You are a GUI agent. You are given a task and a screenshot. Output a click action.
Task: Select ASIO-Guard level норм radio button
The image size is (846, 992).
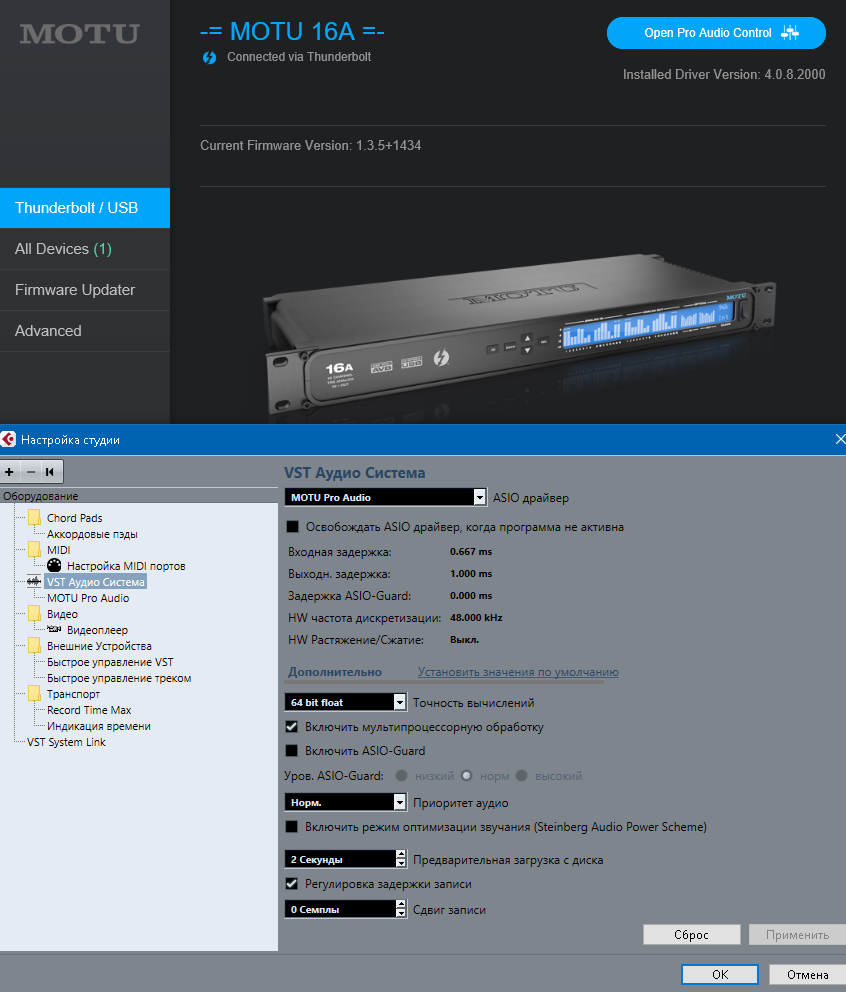click(467, 776)
